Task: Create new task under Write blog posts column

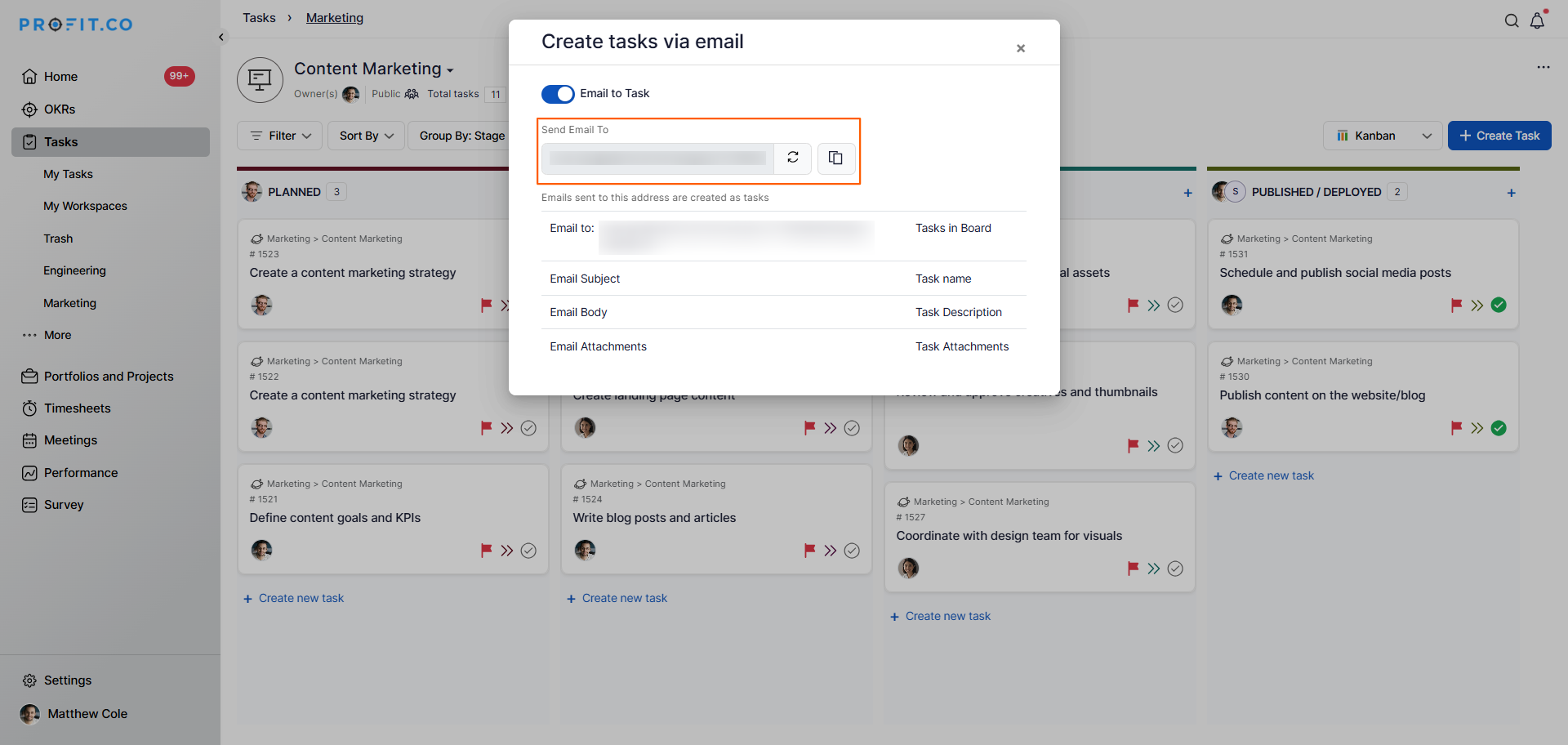Action: coord(617,599)
